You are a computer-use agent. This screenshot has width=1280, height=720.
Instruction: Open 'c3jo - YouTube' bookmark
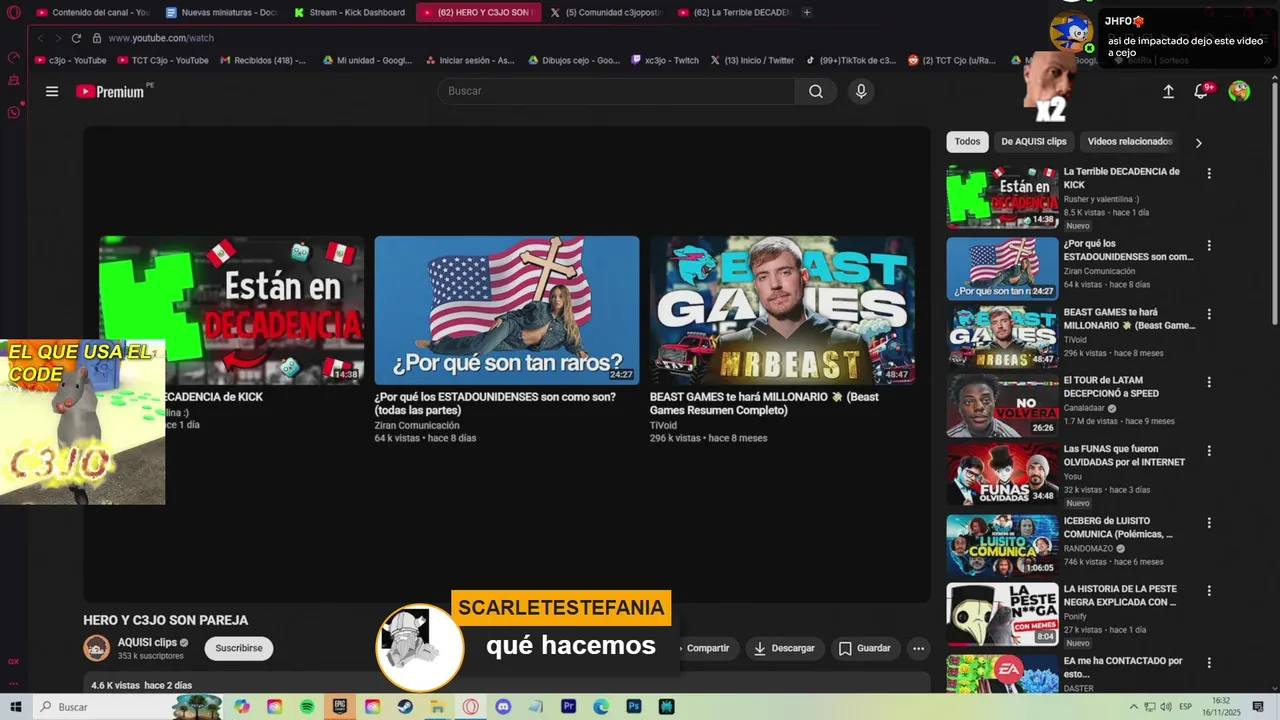(x=71, y=60)
